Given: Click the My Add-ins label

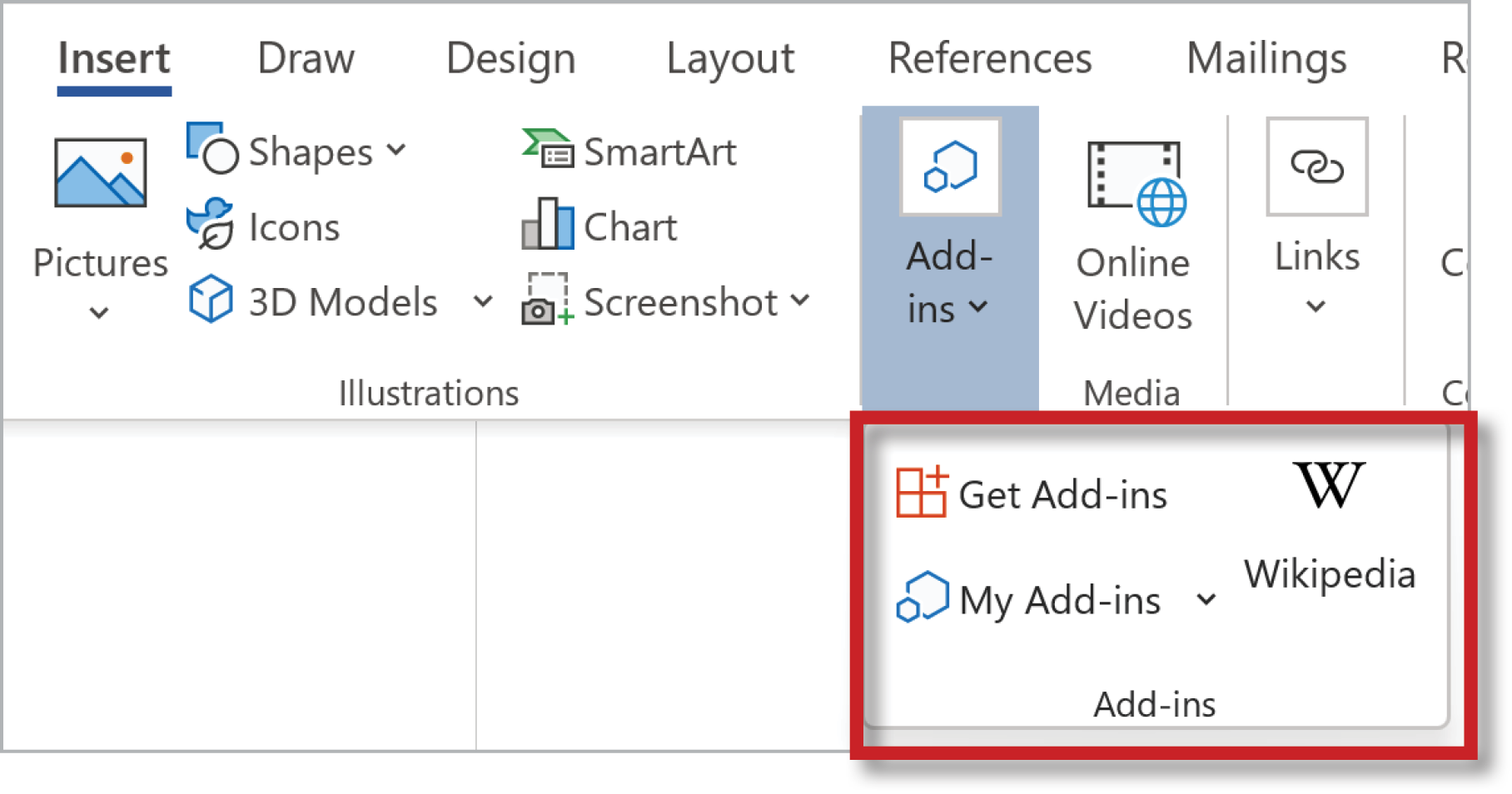Looking at the screenshot, I should (x=1060, y=601).
